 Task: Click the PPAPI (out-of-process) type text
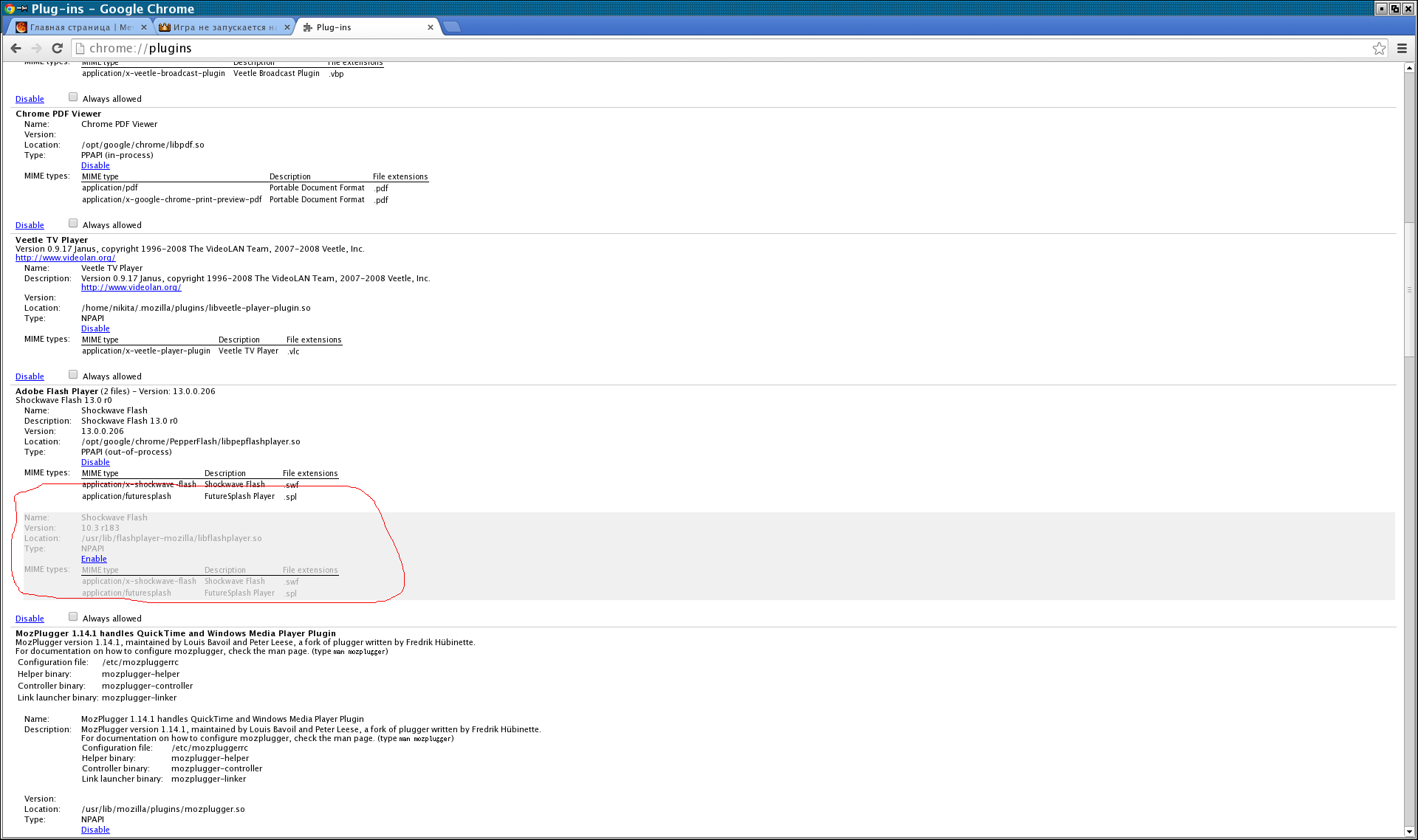tap(126, 452)
